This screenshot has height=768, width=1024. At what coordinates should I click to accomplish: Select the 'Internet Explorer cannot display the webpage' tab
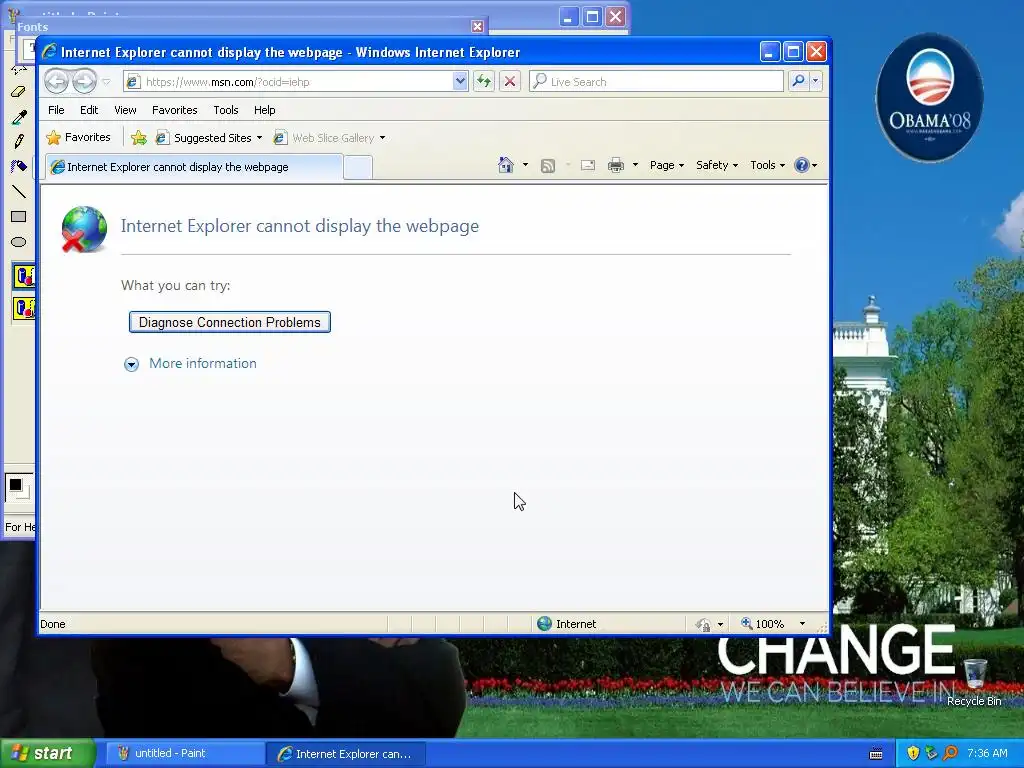click(194, 167)
